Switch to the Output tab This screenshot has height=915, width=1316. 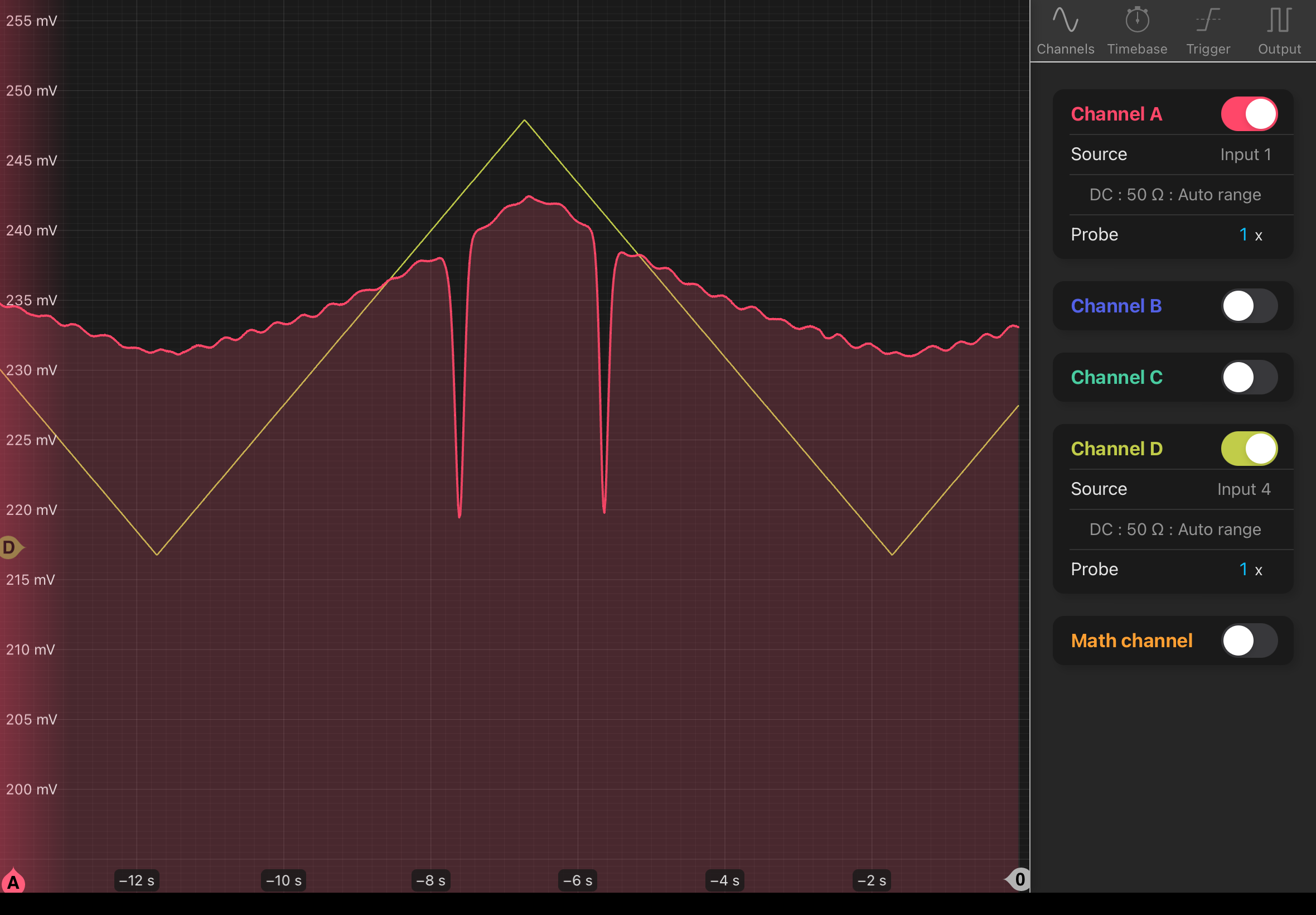[x=1279, y=31]
